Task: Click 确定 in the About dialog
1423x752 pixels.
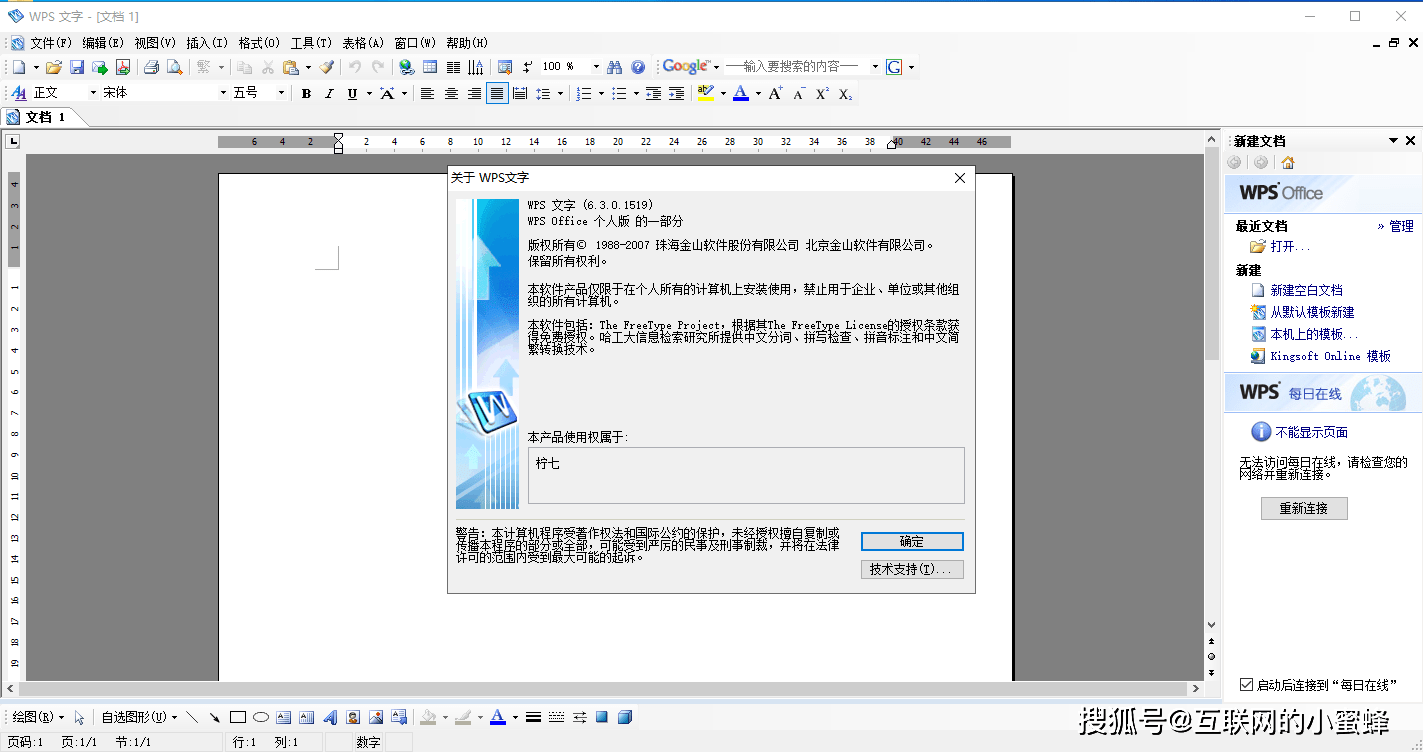Action: 912,541
